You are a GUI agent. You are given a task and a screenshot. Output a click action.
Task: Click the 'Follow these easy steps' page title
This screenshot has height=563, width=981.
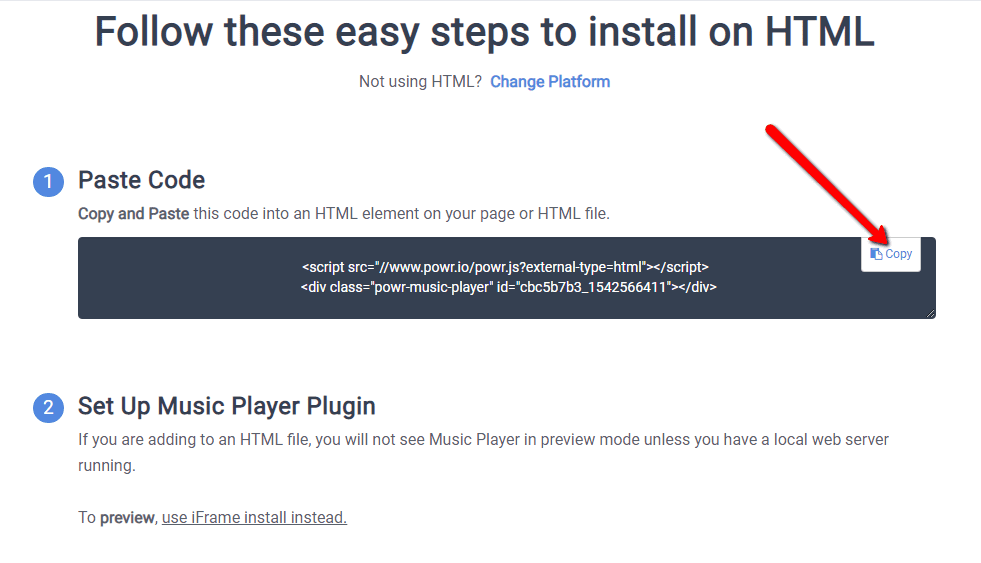tap(484, 32)
